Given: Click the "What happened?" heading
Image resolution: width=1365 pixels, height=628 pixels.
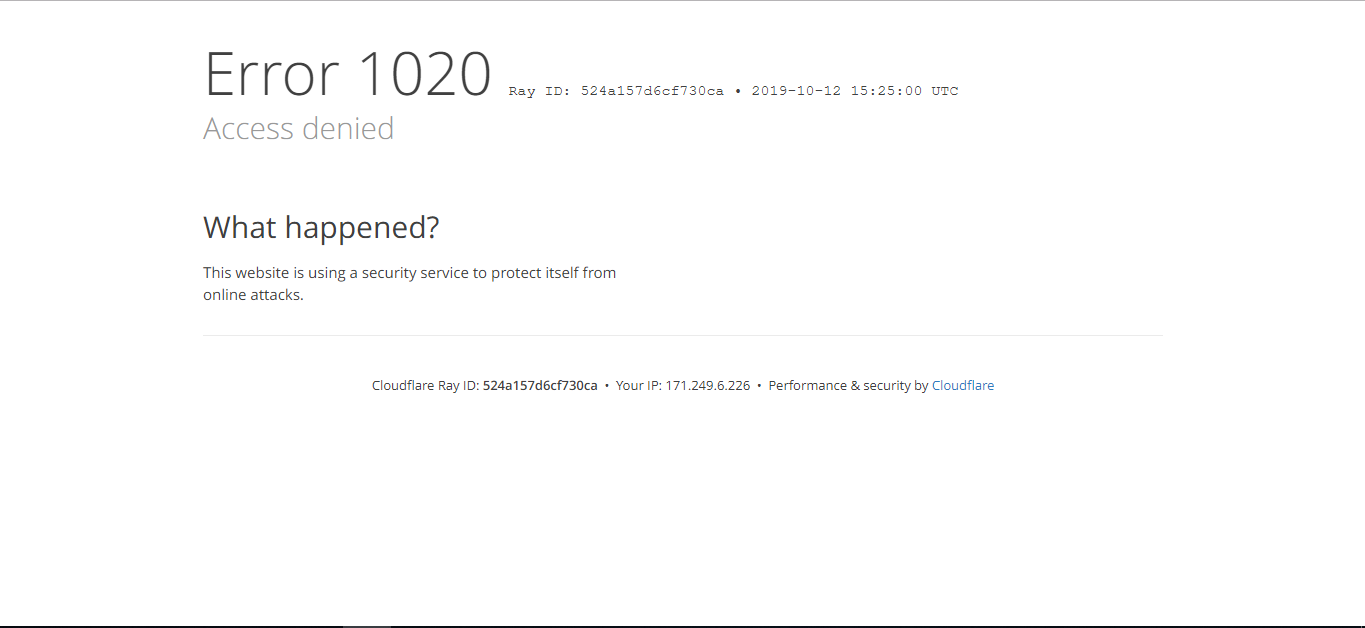Looking at the screenshot, I should coord(321,228).
